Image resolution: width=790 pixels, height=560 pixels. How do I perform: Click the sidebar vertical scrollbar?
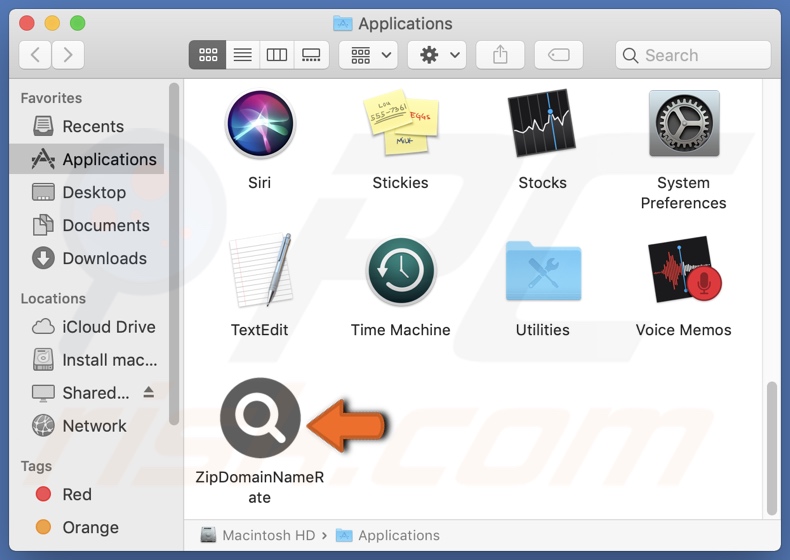(x=174, y=254)
